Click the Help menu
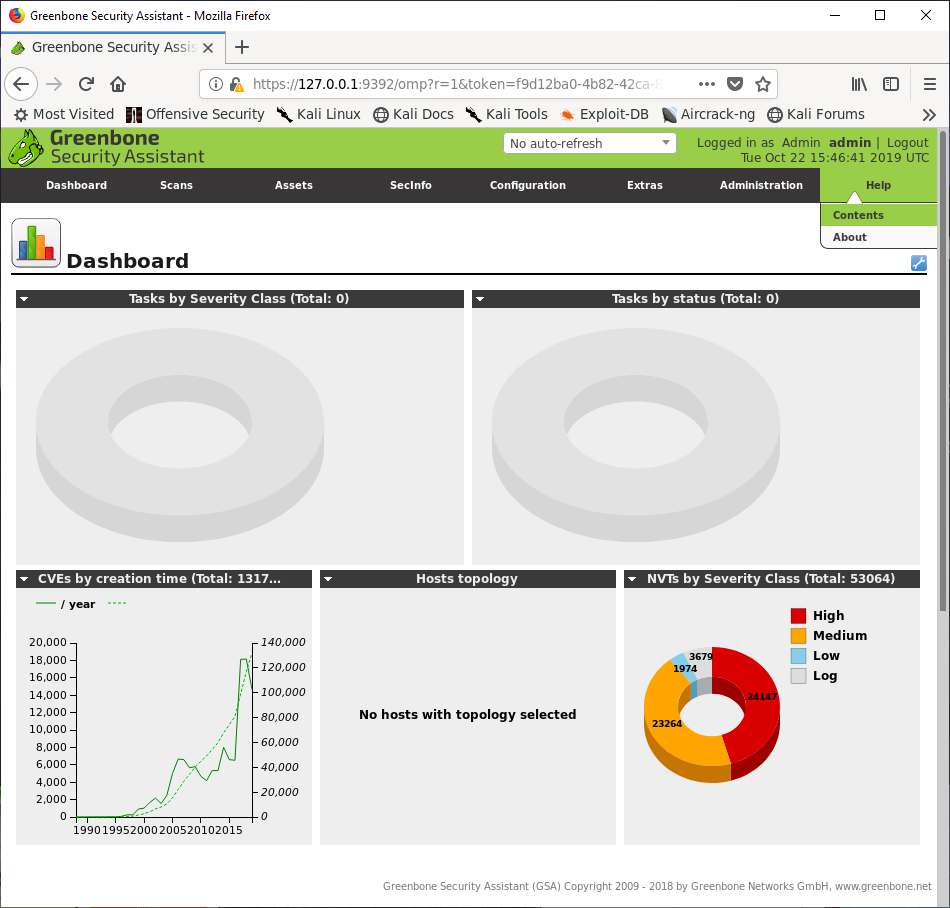 pos(878,185)
